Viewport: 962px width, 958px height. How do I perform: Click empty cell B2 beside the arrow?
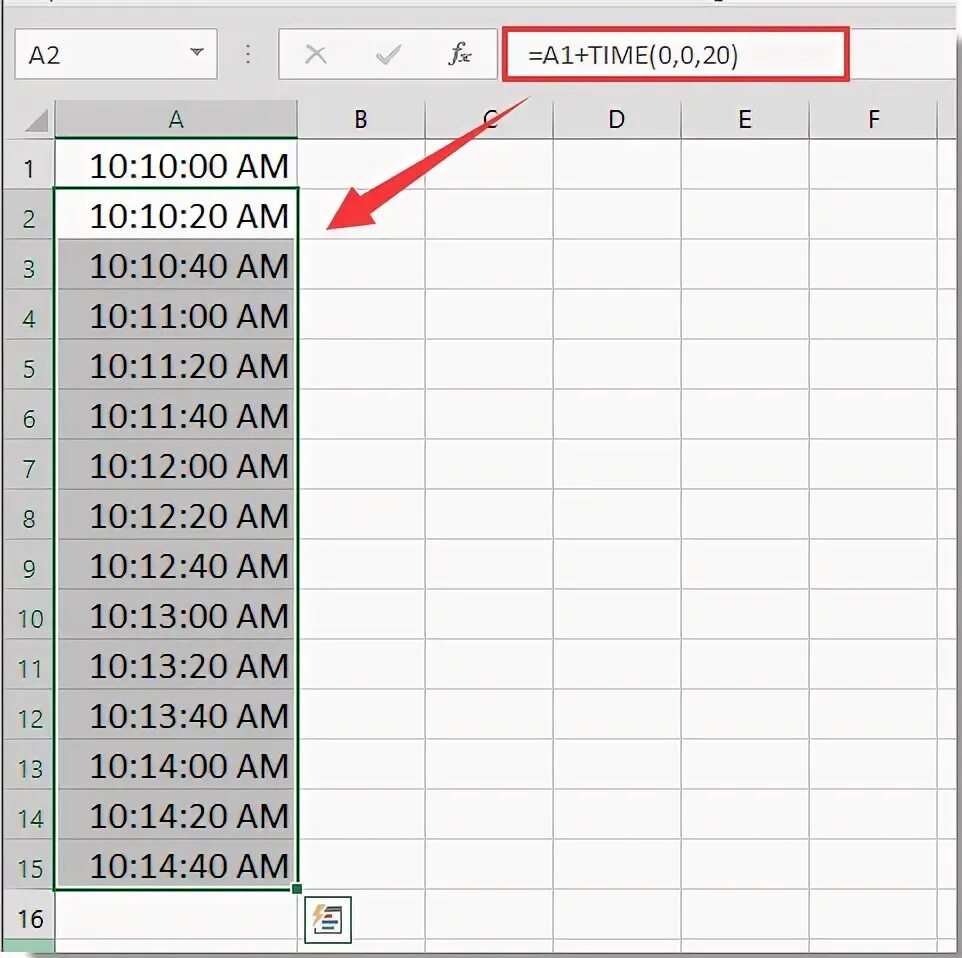pos(360,216)
